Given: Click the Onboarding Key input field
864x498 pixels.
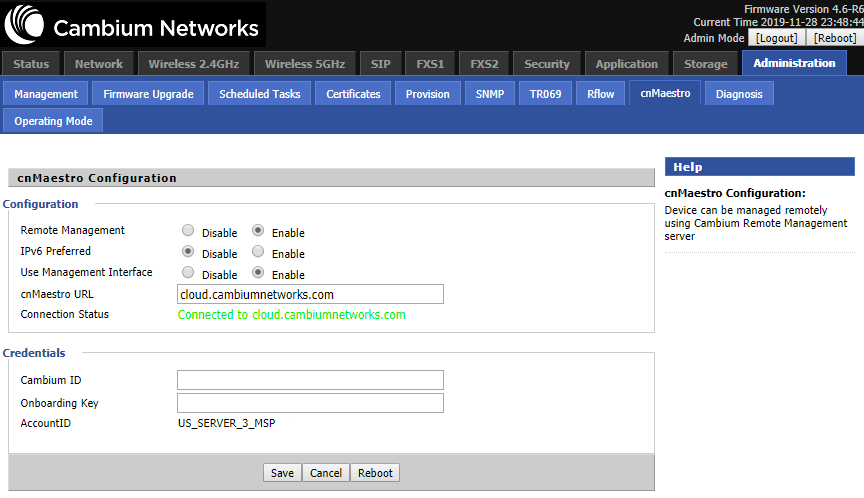Looking at the screenshot, I should [310, 403].
